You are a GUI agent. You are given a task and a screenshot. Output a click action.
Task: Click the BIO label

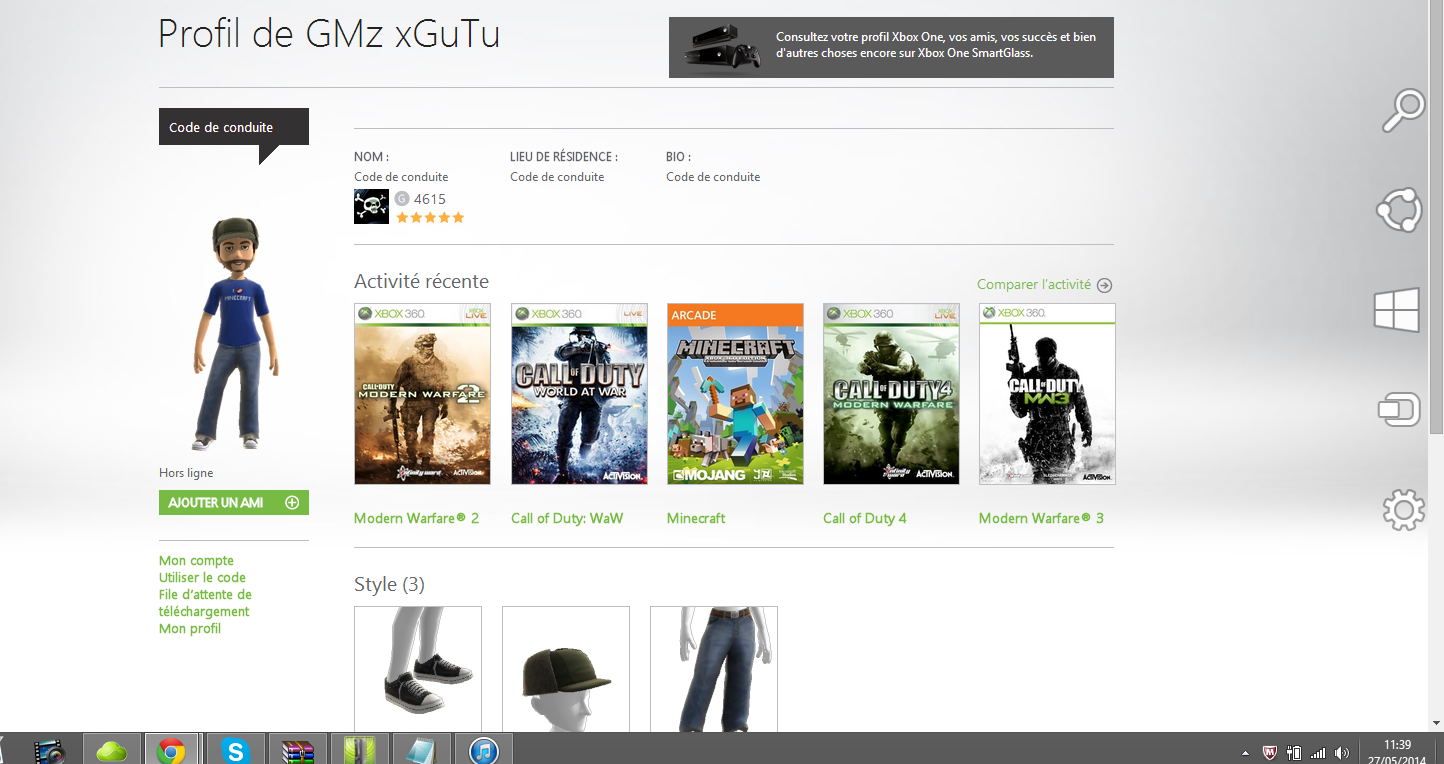click(x=679, y=157)
